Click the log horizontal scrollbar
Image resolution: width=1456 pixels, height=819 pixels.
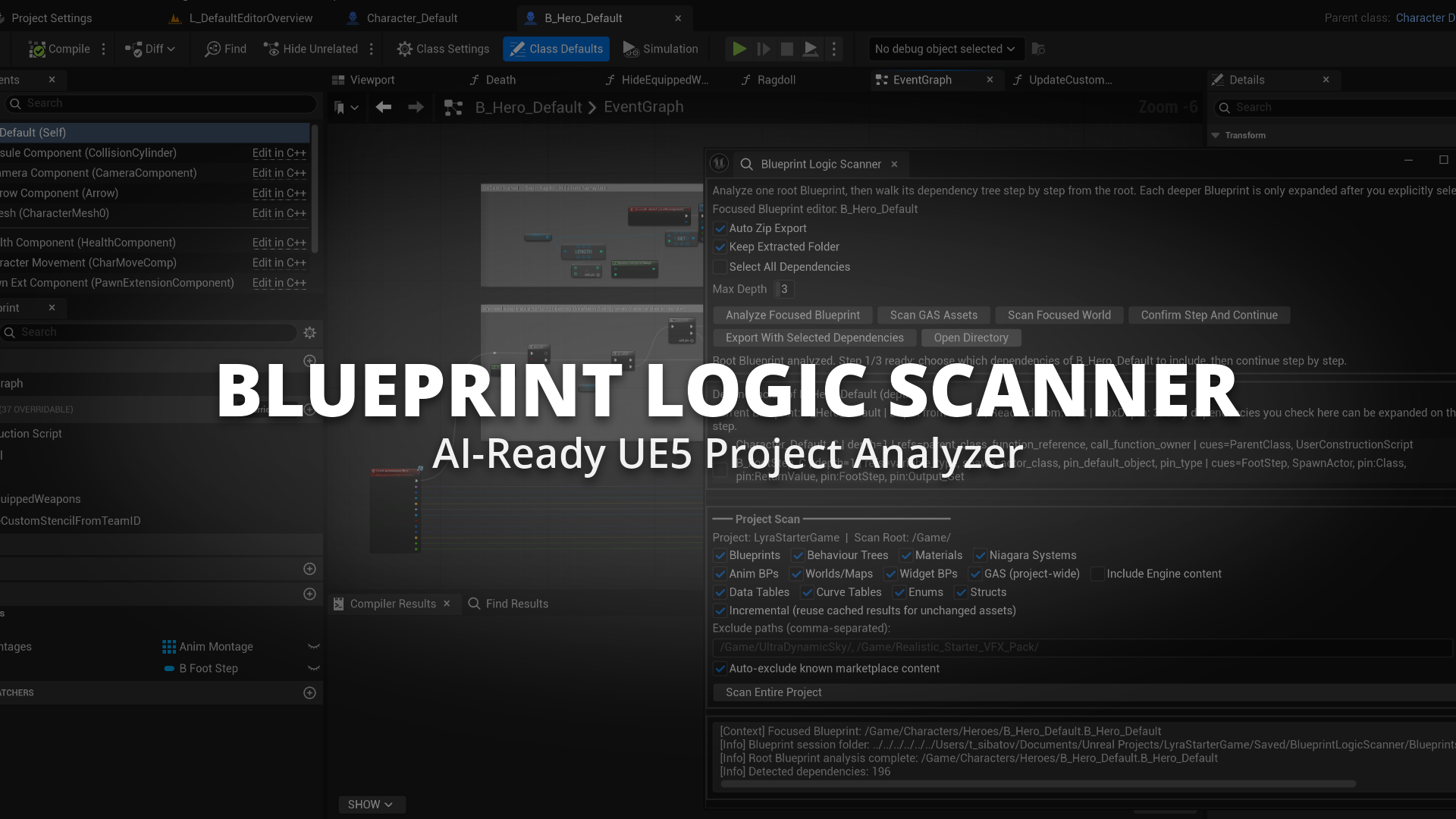[x=1037, y=784]
